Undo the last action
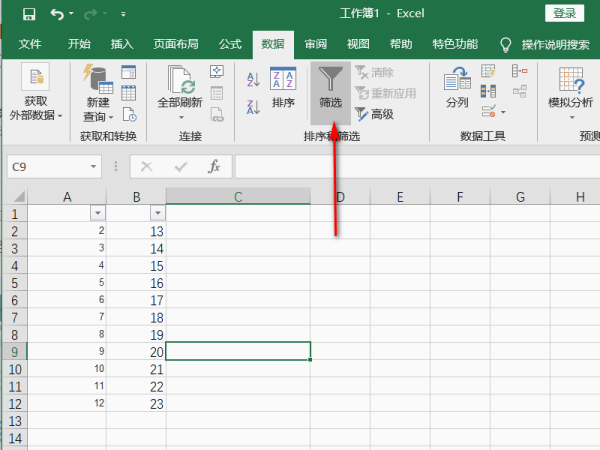This screenshot has height=450, width=600. tap(57, 14)
